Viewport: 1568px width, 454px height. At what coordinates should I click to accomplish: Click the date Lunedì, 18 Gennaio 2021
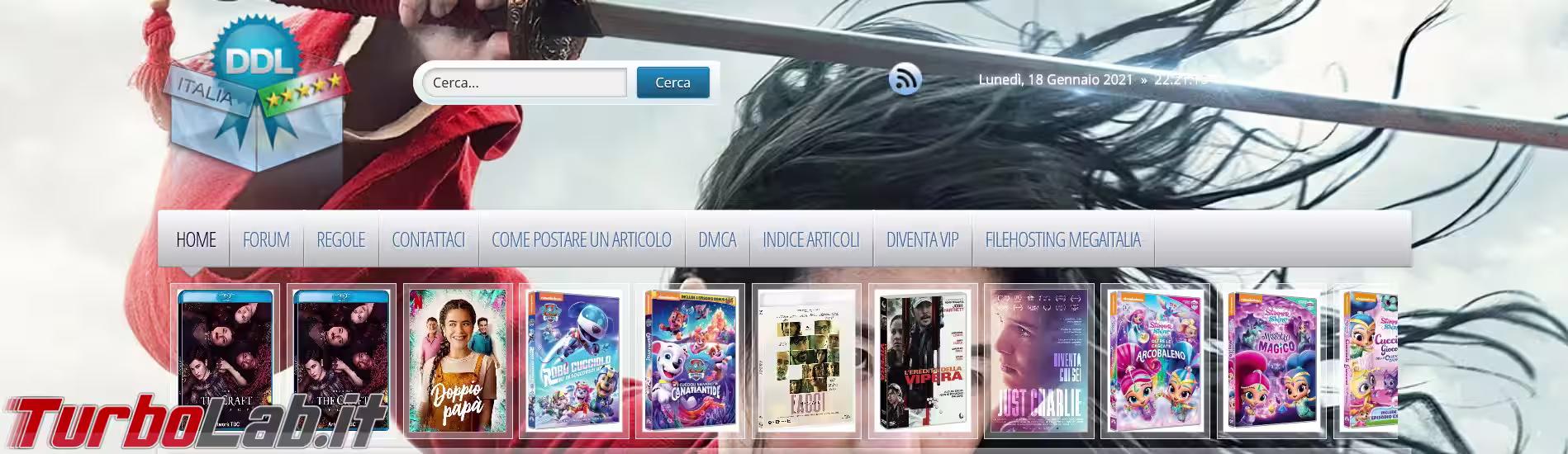click(1055, 80)
